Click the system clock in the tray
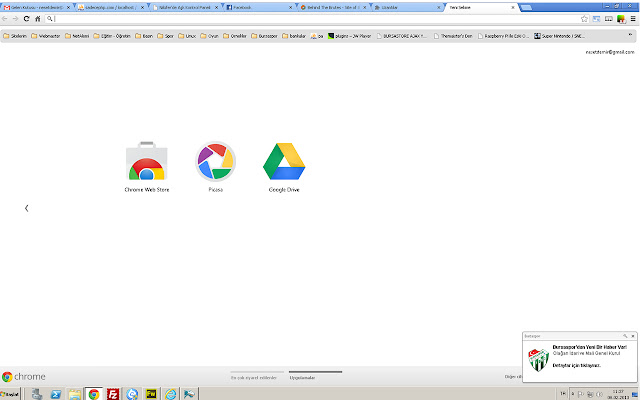 coord(618,394)
